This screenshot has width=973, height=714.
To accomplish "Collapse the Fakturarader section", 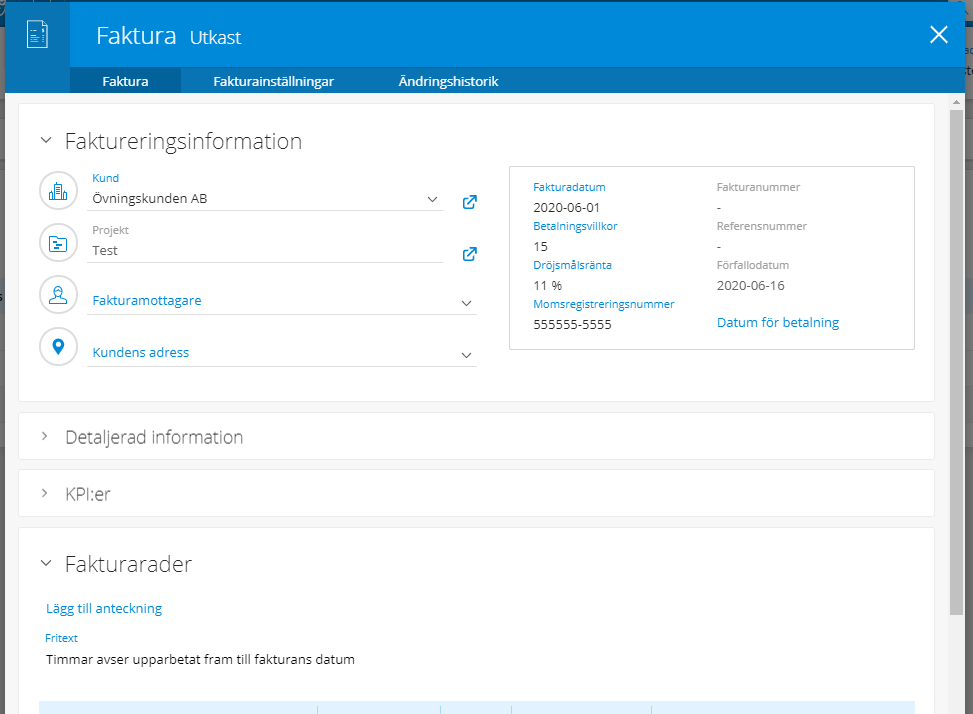I will [x=45, y=564].
